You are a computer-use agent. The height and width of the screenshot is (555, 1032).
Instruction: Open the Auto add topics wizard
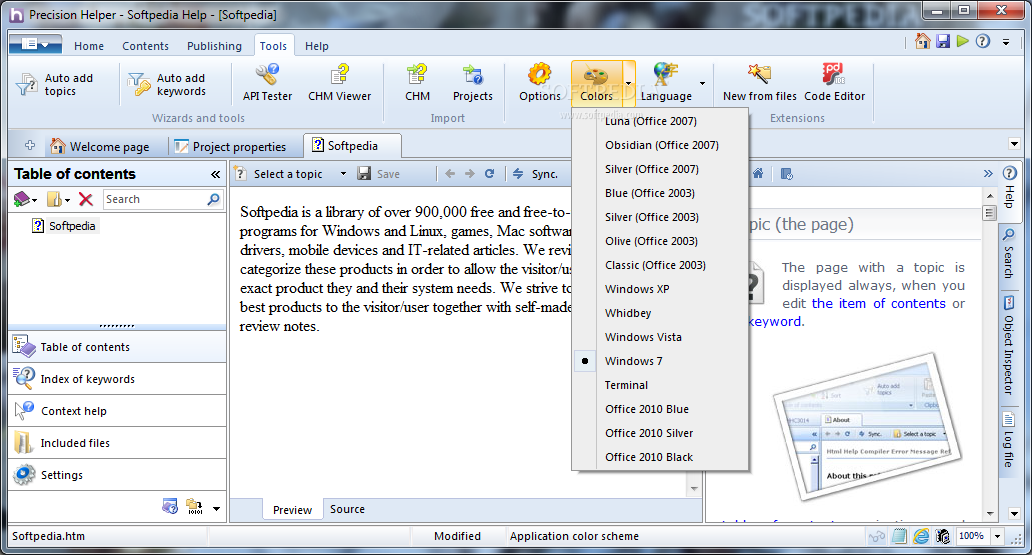coord(55,84)
